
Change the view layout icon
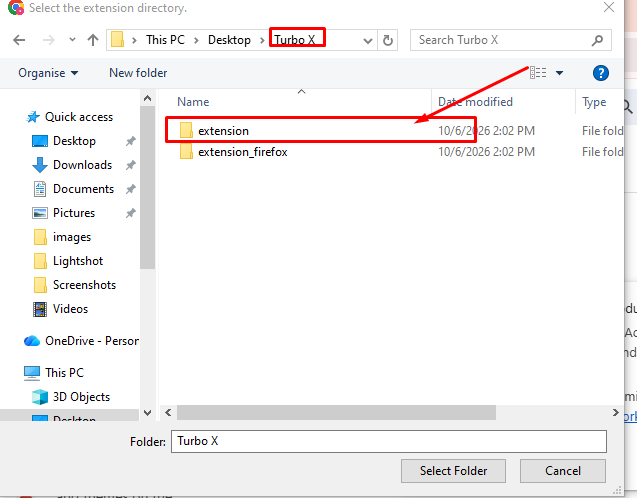[x=538, y=73]
